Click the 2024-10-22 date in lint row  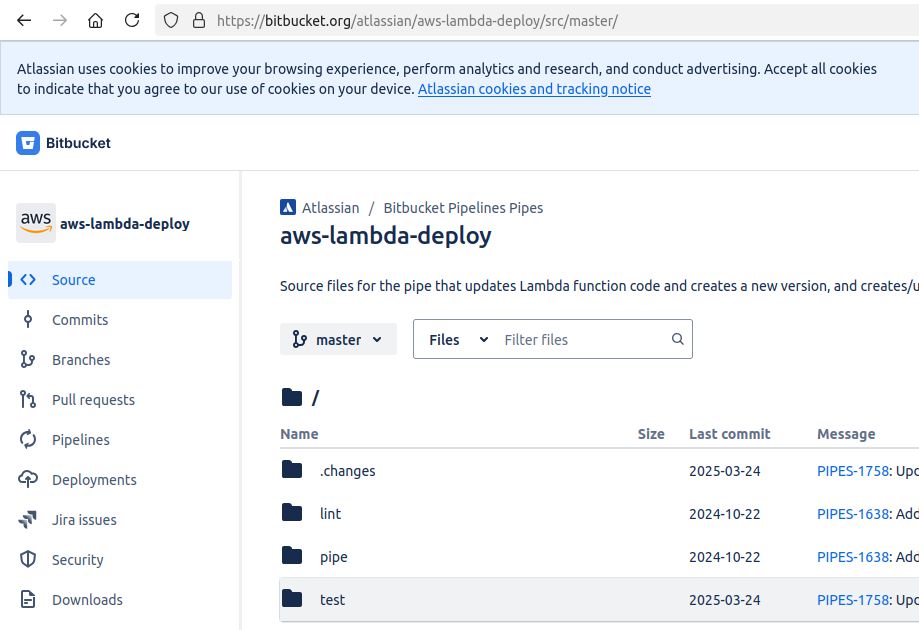(x=724, y=513)
